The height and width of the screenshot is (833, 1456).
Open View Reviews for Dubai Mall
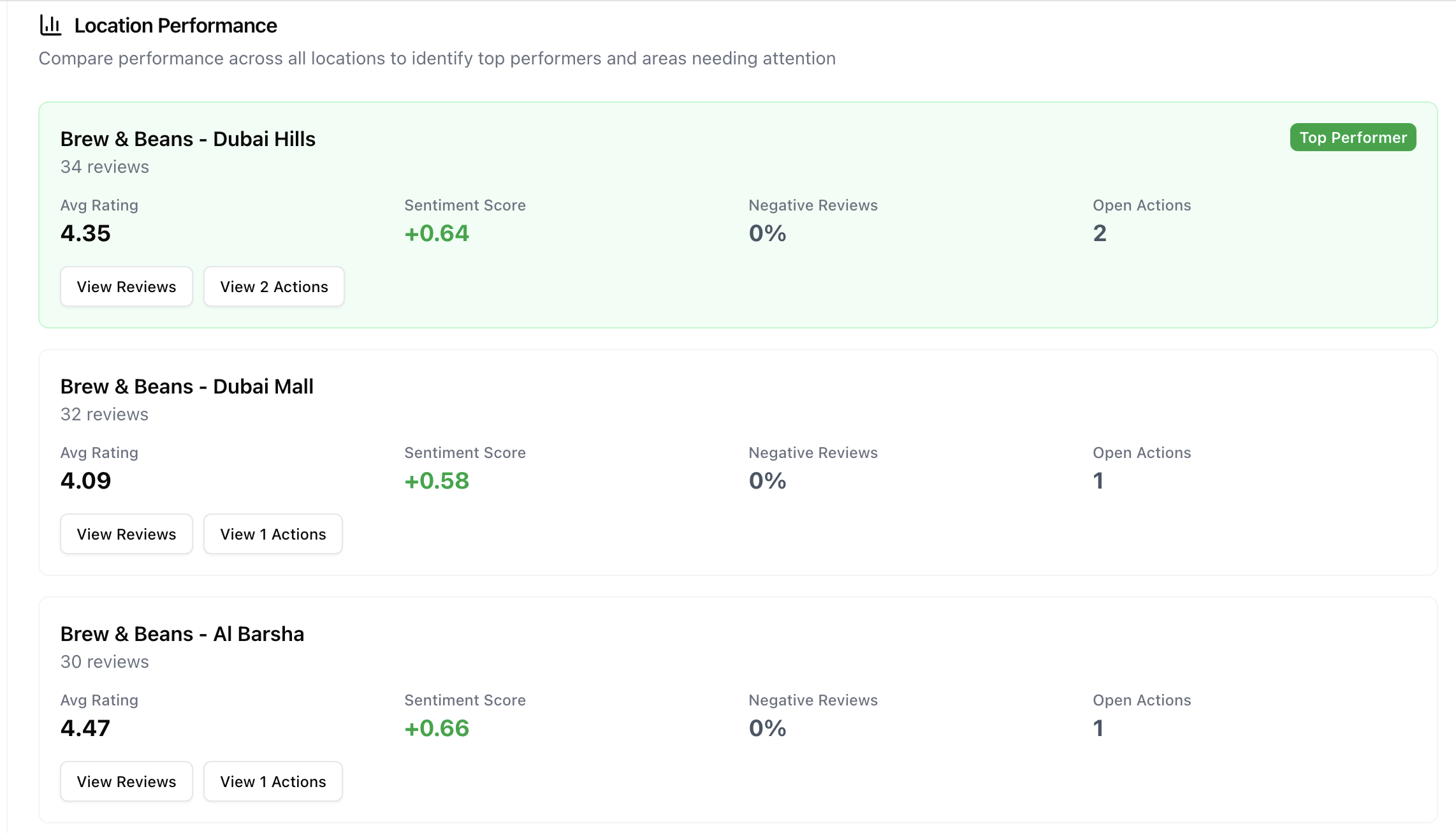126,534
